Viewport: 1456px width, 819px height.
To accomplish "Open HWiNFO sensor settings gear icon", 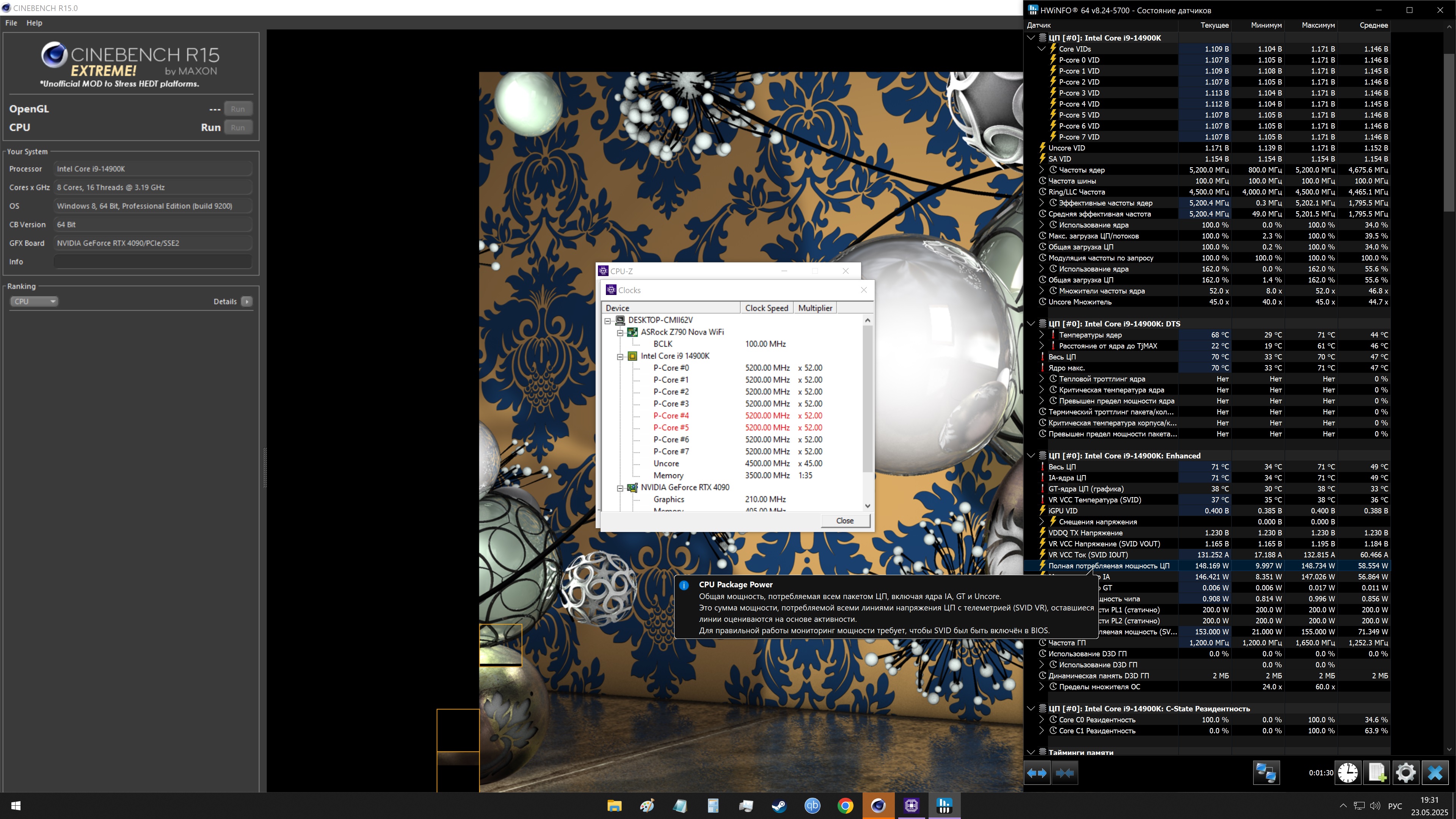I will tap(1406, 773).
